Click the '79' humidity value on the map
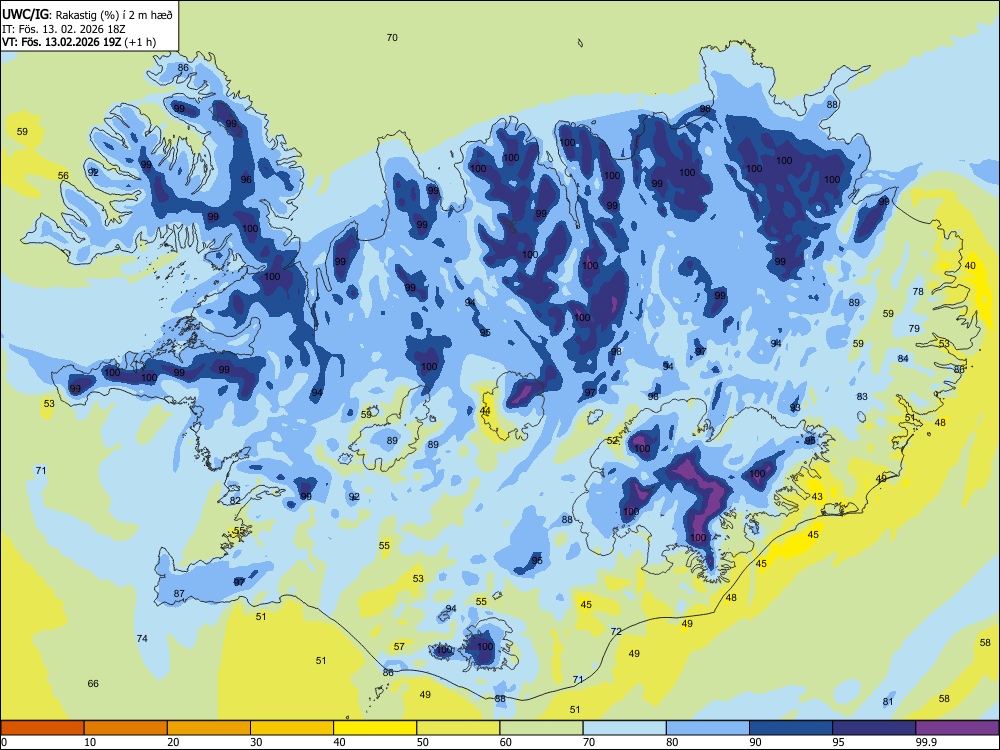Viewport: 1000px width, 750px height. pos(914,328)
